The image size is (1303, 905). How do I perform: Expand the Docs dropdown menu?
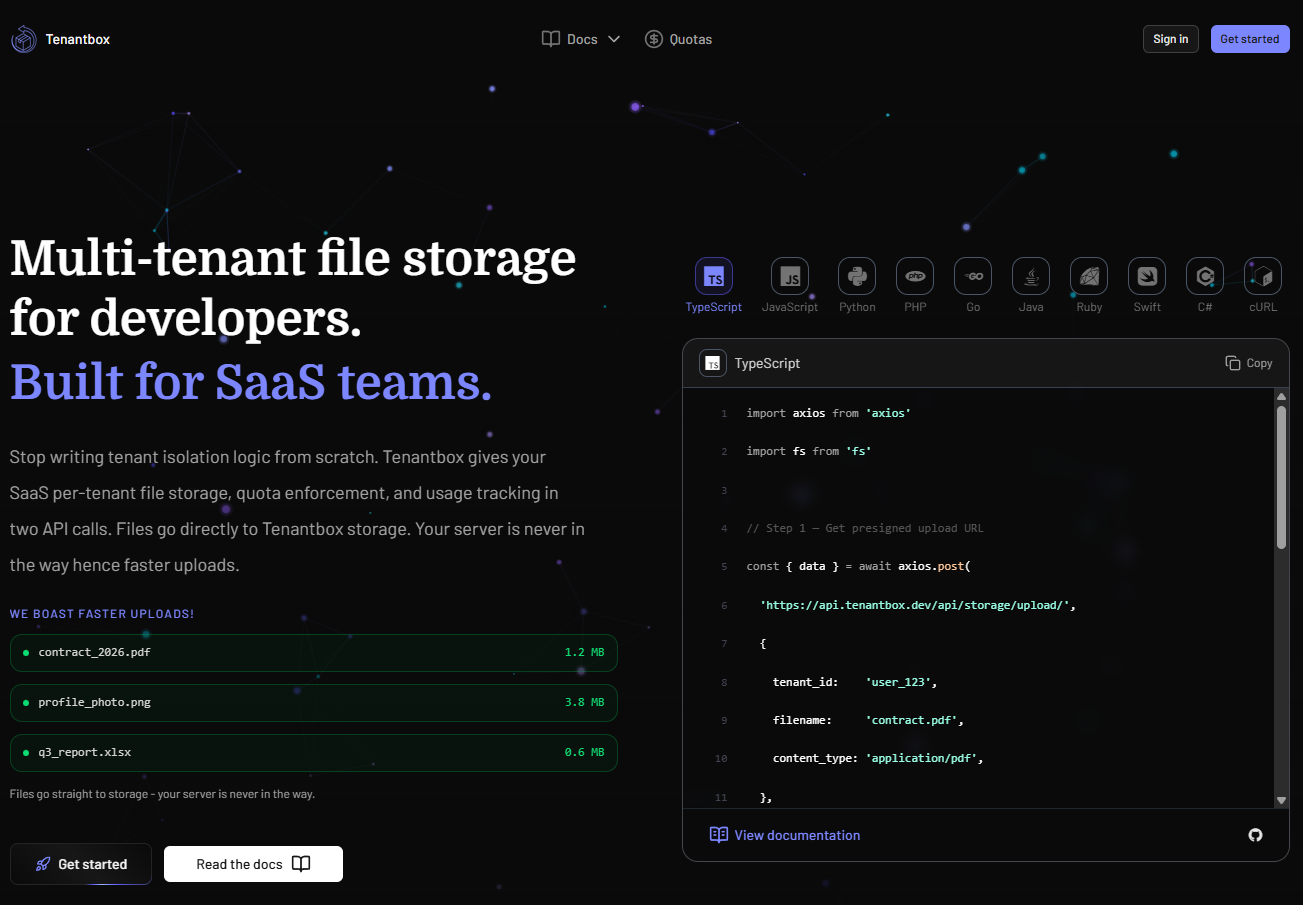pos(614,39)
